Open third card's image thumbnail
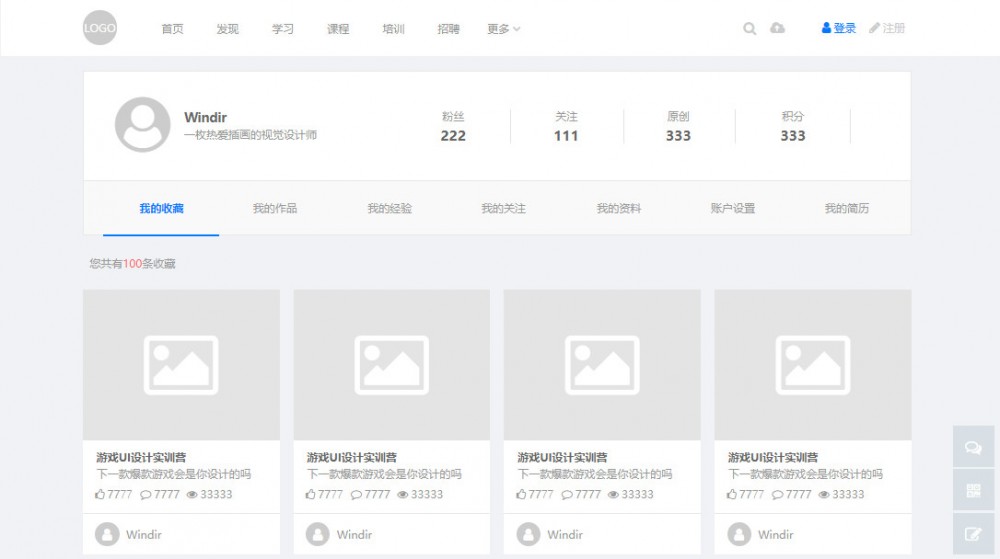 602,365
